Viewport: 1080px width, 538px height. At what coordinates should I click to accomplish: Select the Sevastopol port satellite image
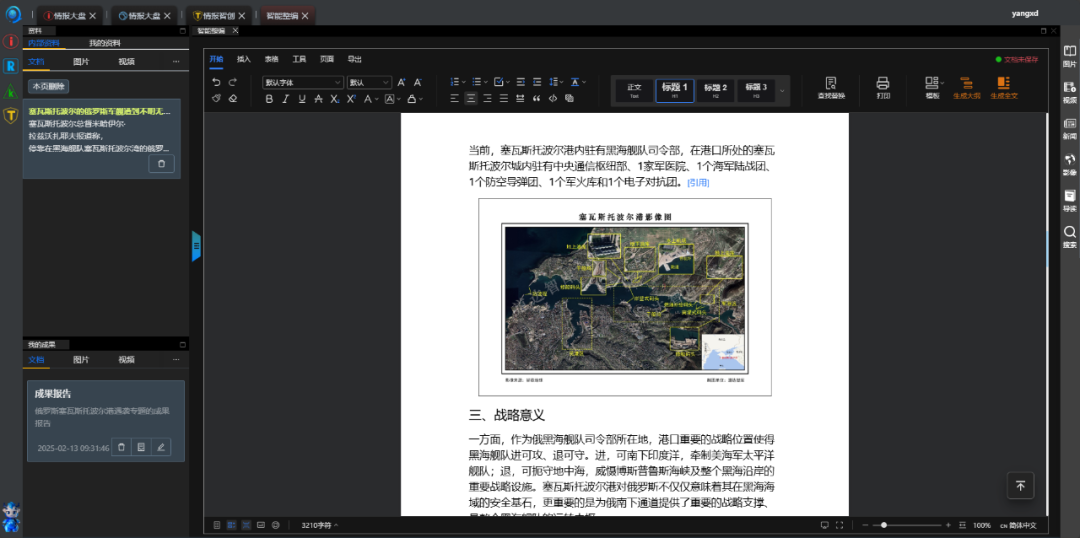[625, 297]
